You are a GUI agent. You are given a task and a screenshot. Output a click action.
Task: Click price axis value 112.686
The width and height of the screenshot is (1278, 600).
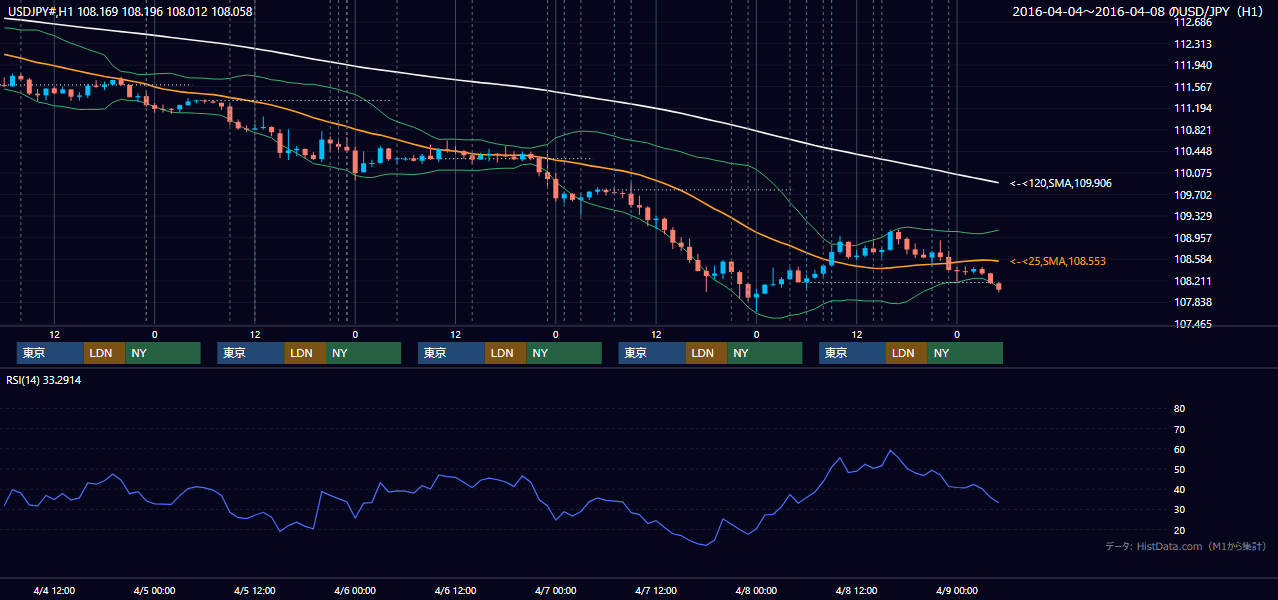pos(1193,22)
